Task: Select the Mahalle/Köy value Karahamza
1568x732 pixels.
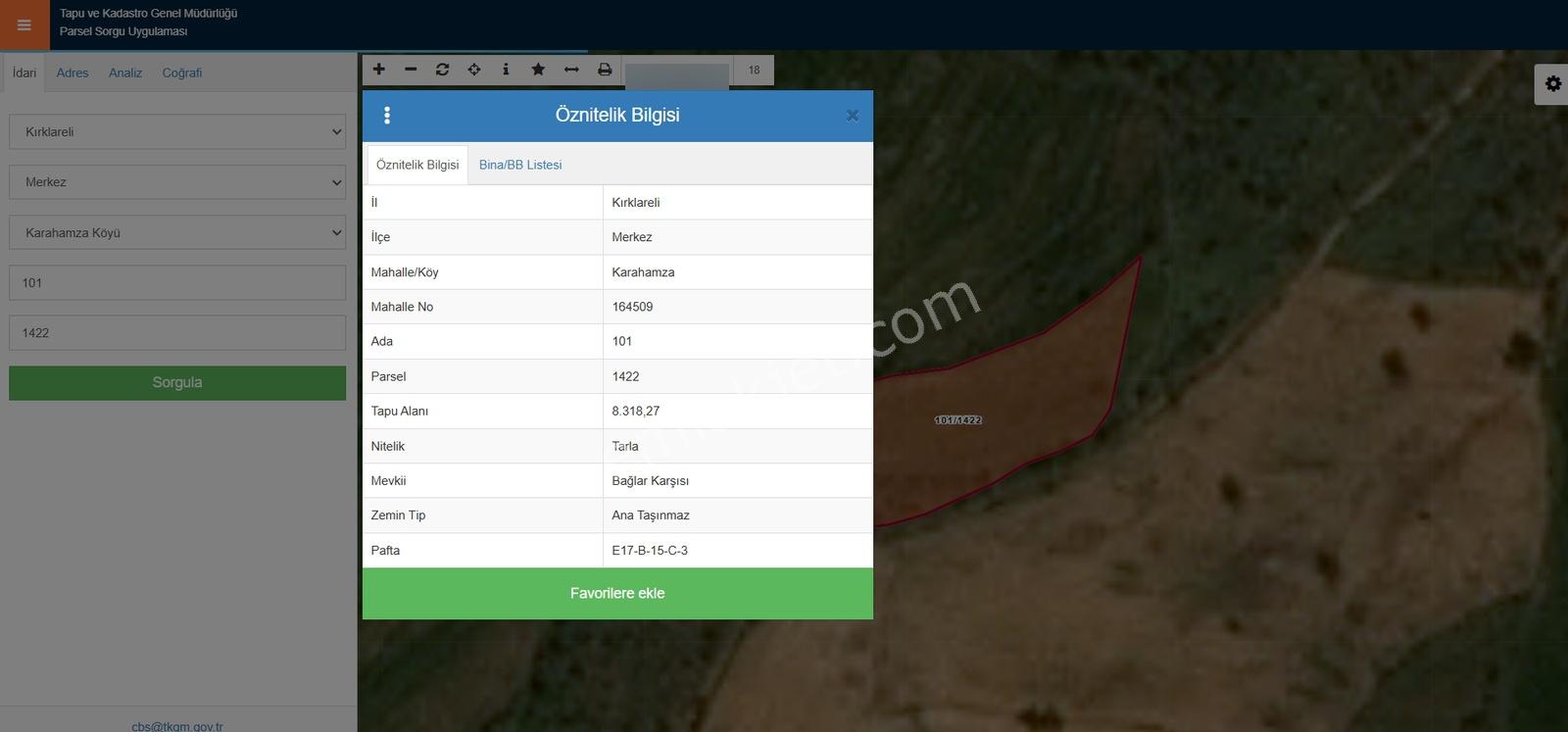Action: coord(643,272)
